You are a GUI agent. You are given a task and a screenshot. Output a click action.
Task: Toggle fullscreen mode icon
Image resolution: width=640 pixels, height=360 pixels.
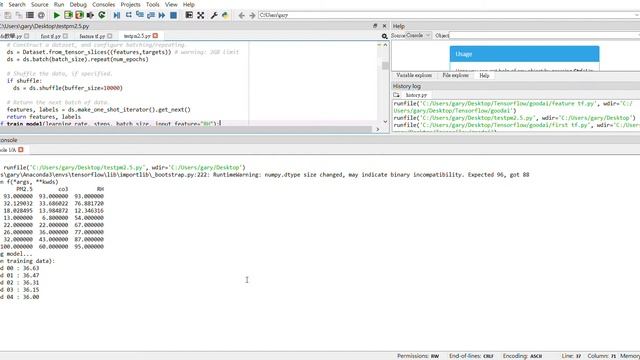pyautogui.click(x=200, y=15)
